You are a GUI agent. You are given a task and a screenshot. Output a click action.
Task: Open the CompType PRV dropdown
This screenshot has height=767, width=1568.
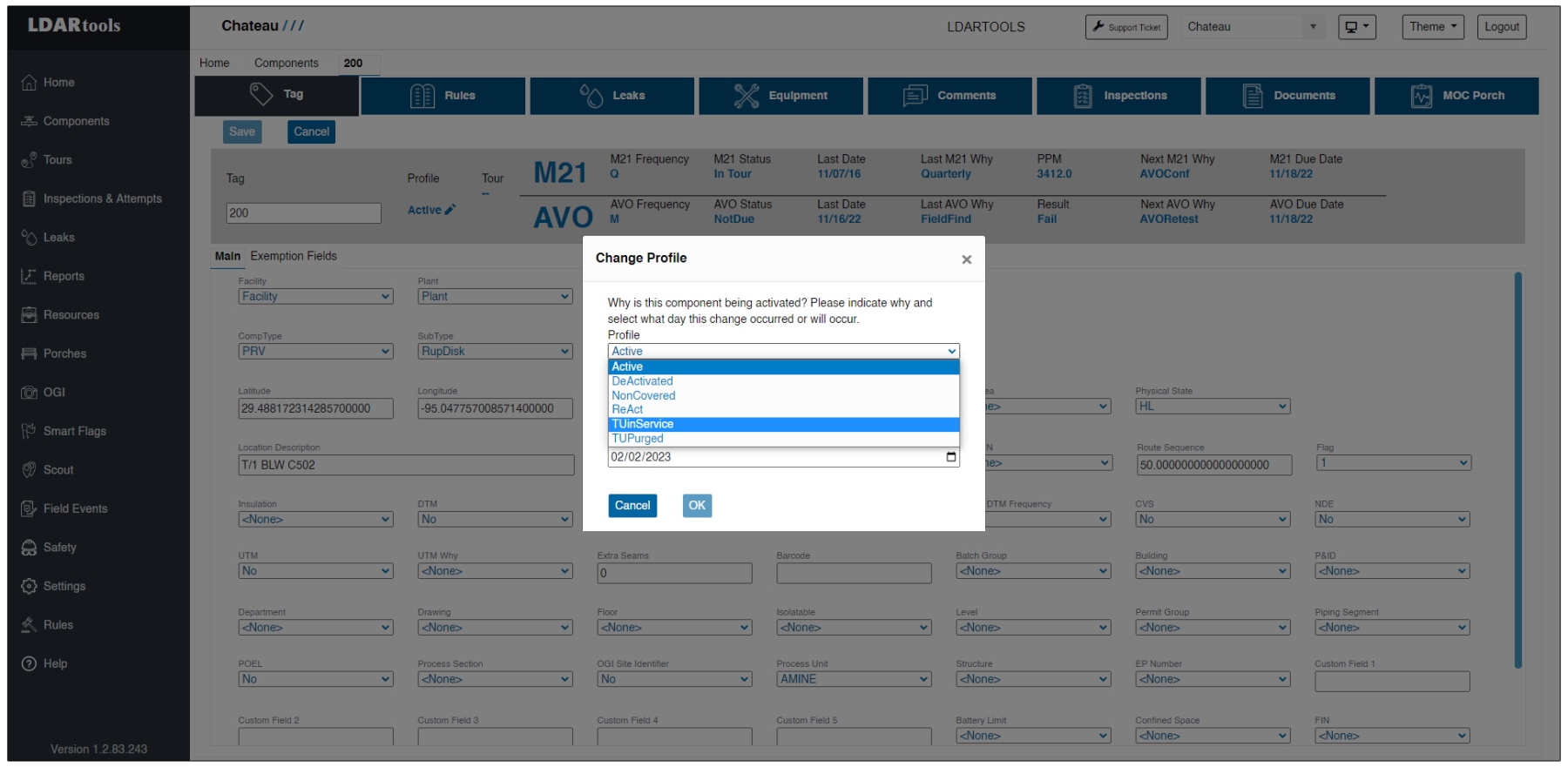tap(315, 352)
